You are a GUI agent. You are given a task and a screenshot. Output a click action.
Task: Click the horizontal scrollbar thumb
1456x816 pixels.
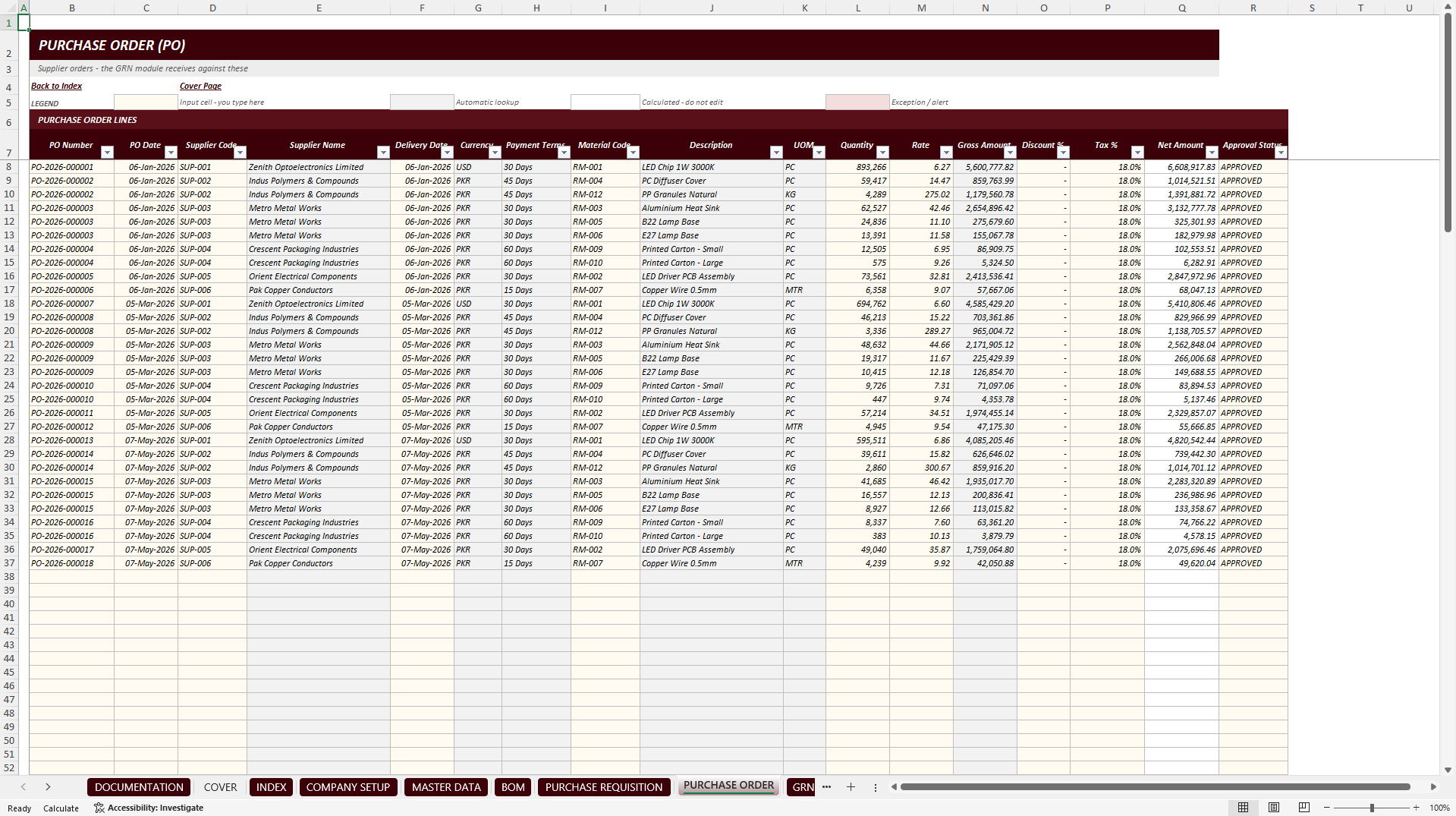pos(1155,787)
